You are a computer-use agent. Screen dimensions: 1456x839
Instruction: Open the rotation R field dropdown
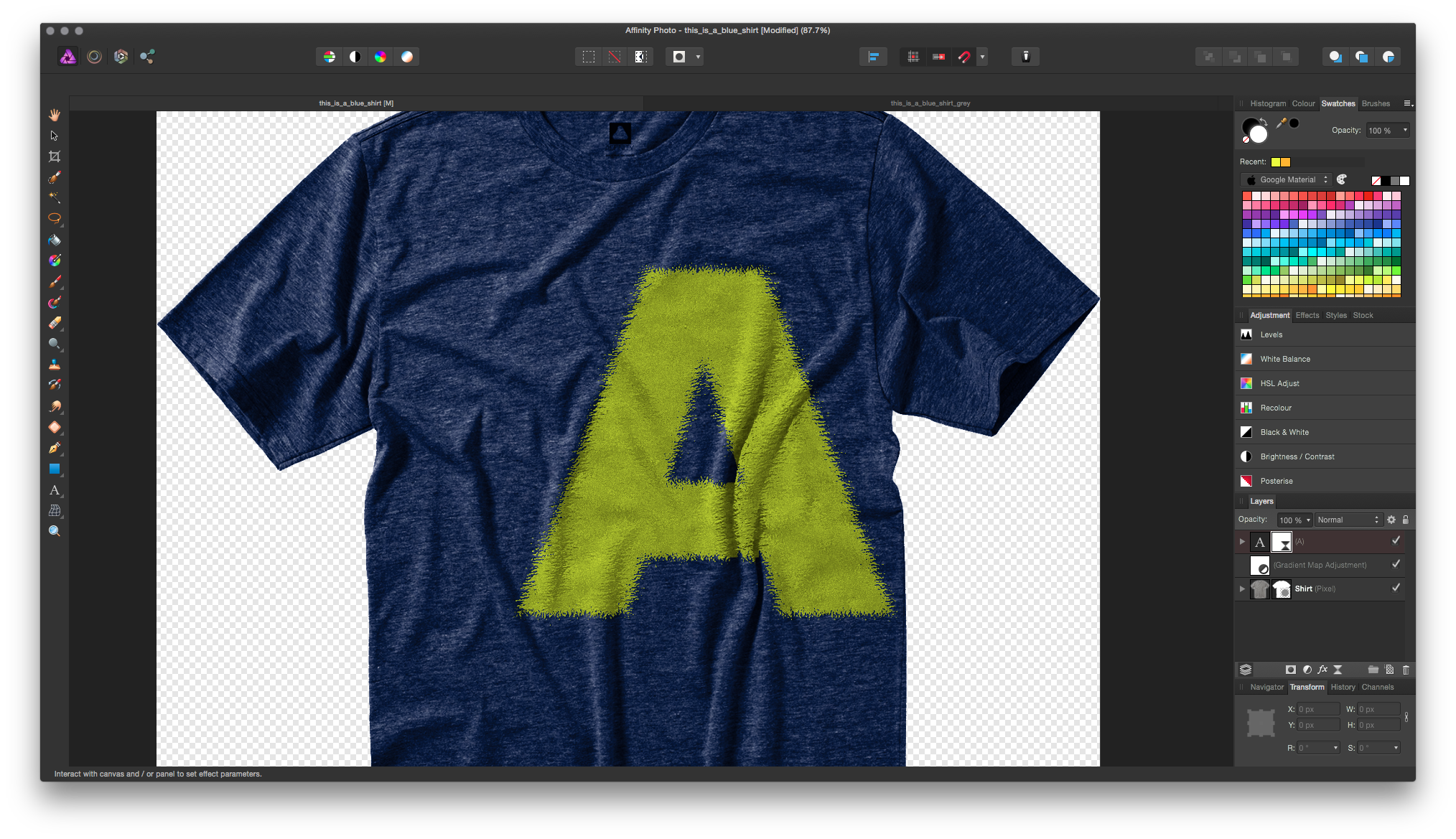[1335, 748]
